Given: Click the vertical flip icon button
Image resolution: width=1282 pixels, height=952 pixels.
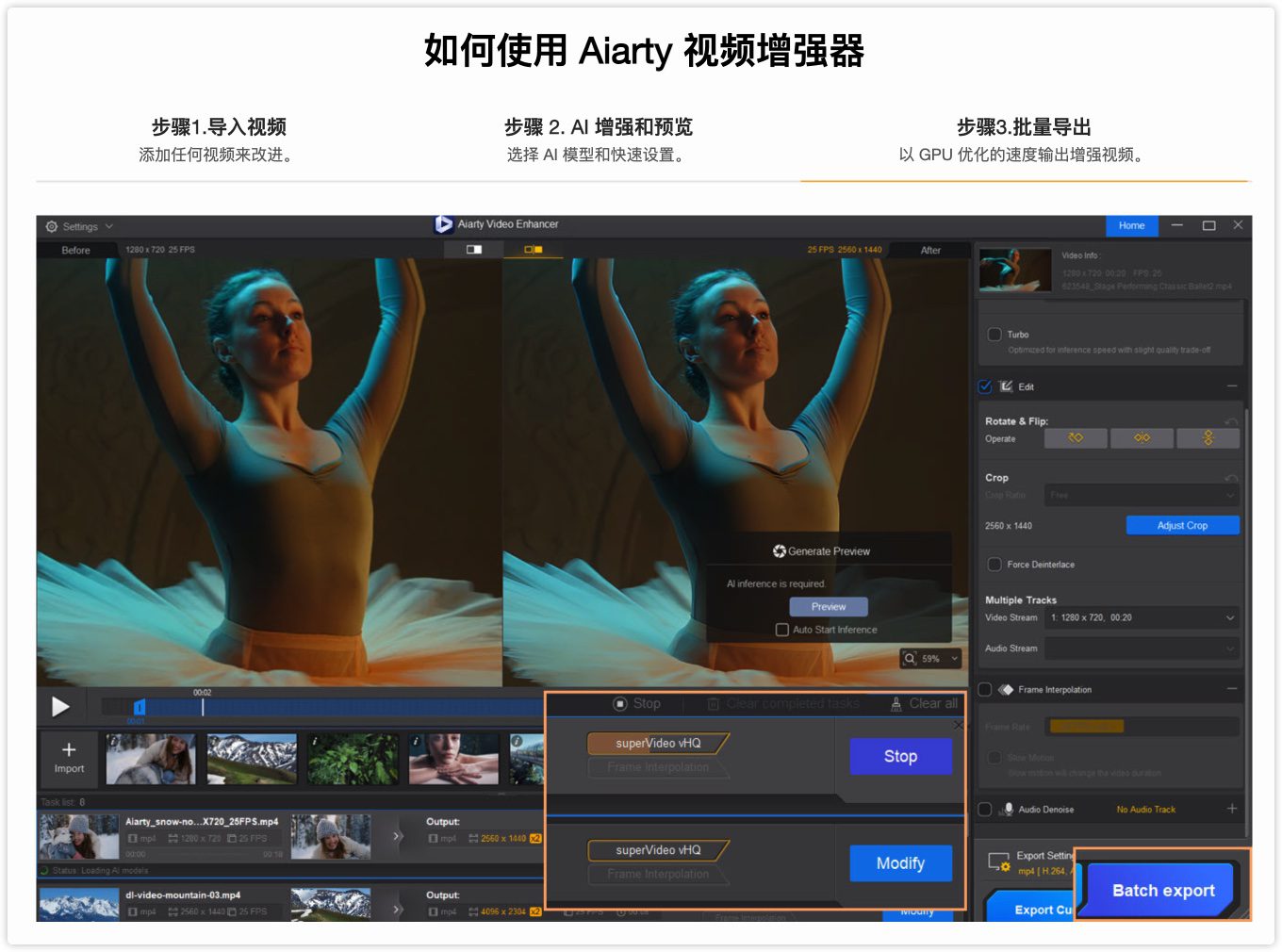Looking at the screenshot, I should 1208,438.
